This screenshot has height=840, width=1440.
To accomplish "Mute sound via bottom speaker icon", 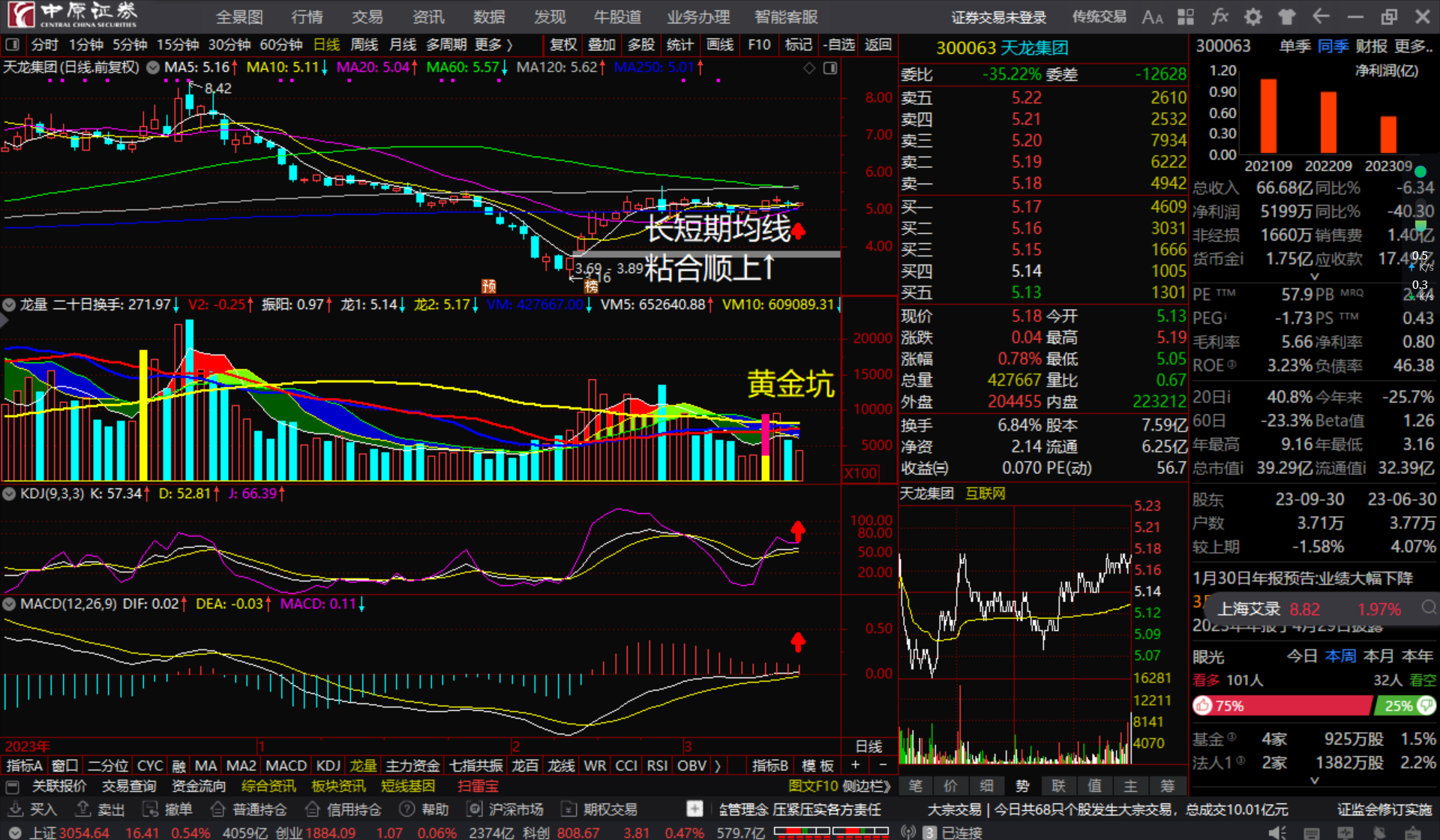I will [1277, 832].
